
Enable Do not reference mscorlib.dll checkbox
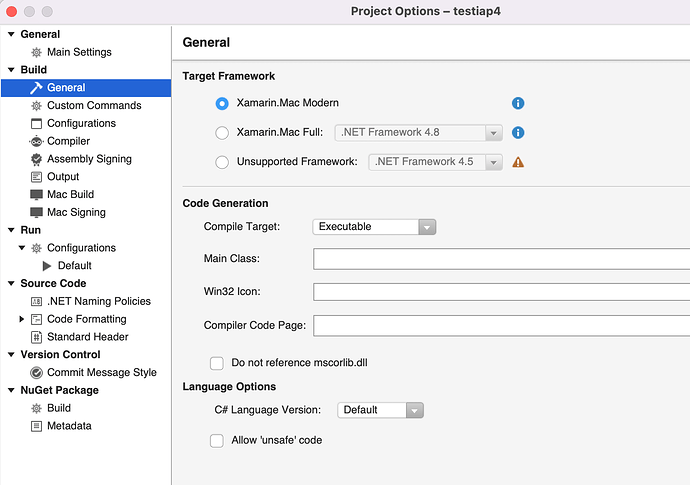pos(217,363)
